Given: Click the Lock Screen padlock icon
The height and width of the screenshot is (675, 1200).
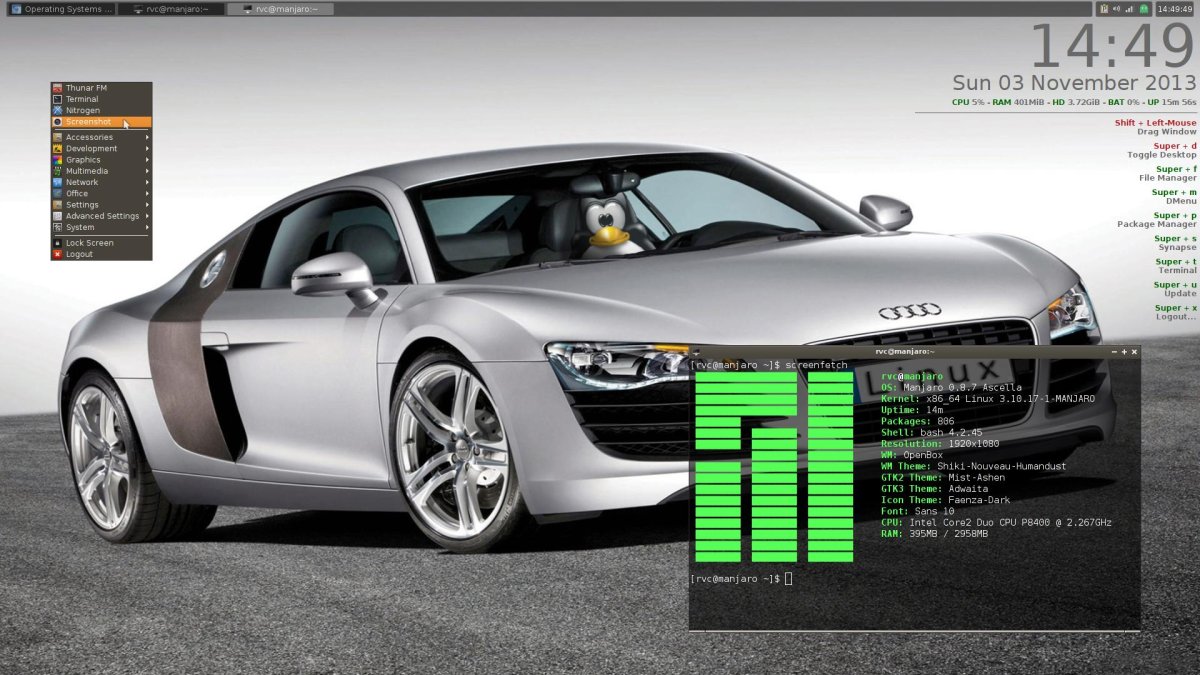Looking at the screenshot, I should click(57, 243).
